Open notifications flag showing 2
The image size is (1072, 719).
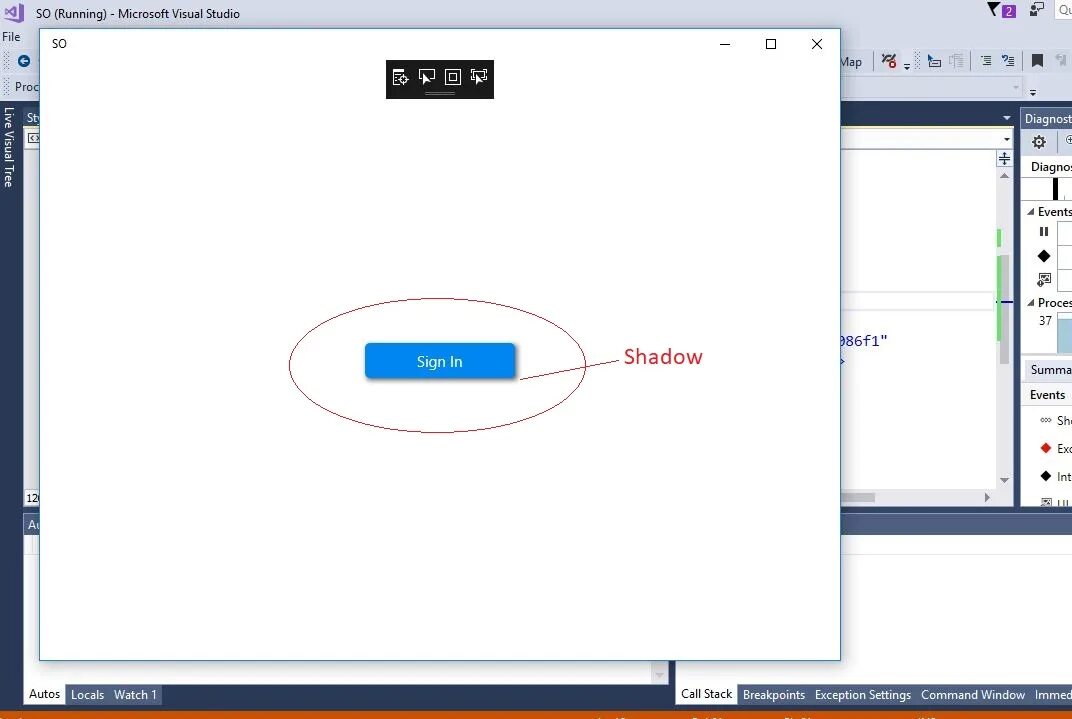click(x=1002, y=10)
